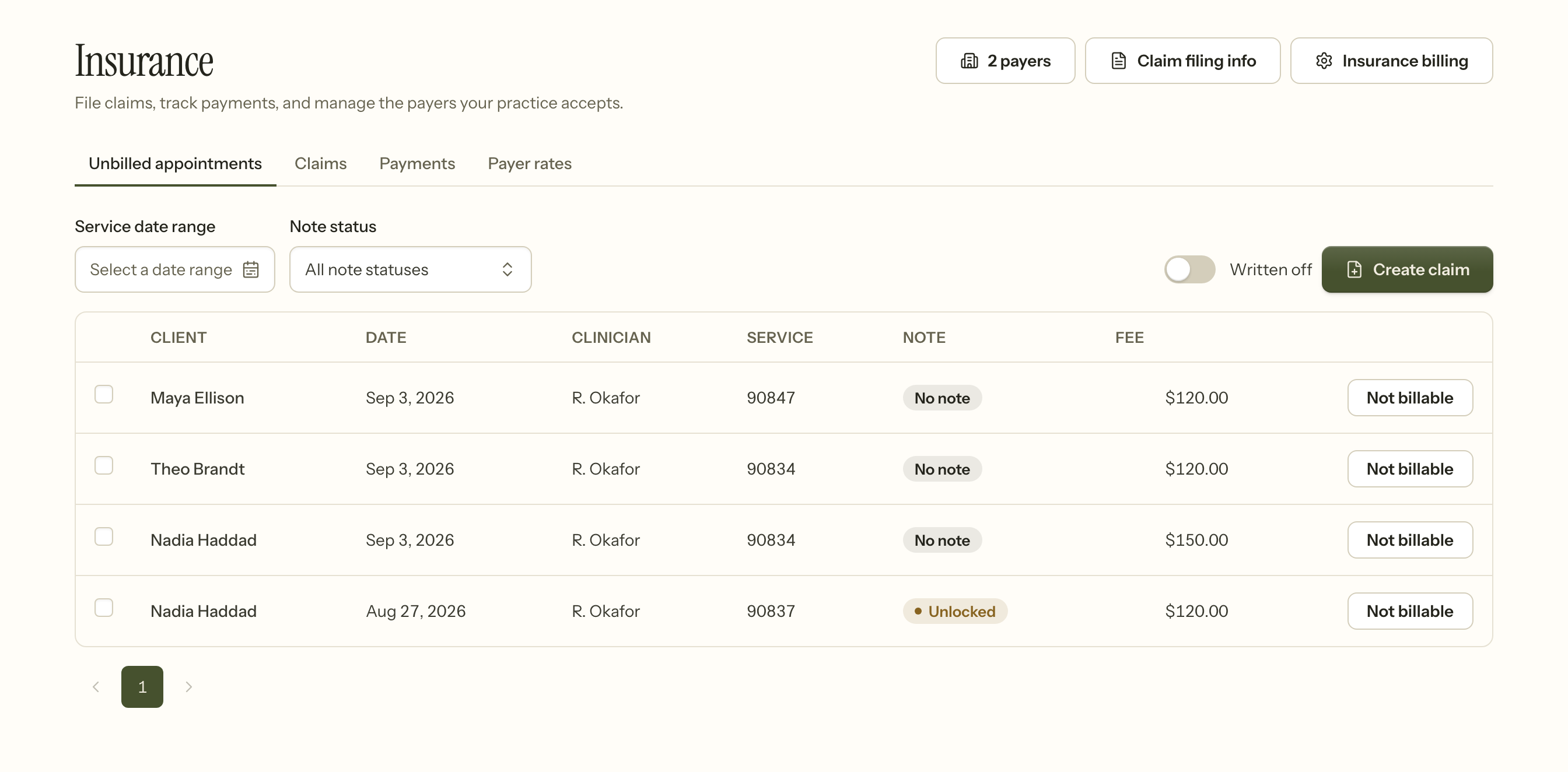Click the calendar icon in date range field
Viewport: 1568px width, 772px height.
point(251,269)
